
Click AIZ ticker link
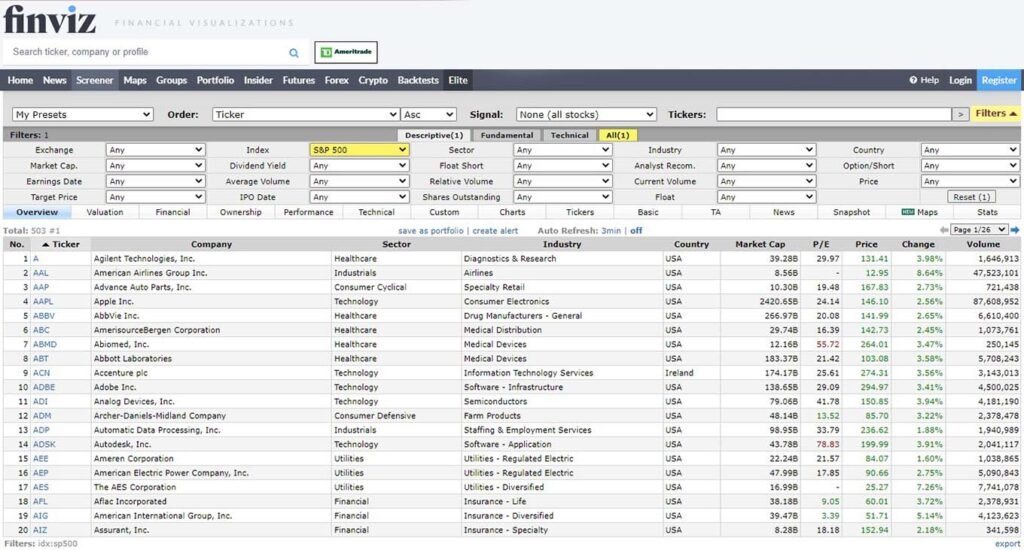[40, 530]
